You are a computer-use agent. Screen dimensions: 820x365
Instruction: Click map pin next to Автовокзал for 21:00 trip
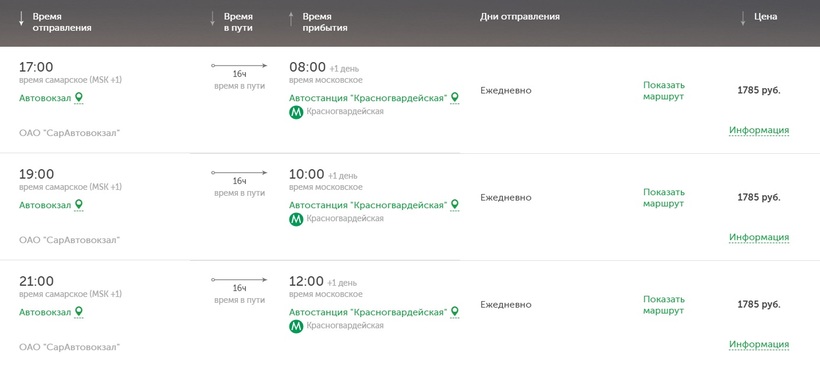pos(78,312)
